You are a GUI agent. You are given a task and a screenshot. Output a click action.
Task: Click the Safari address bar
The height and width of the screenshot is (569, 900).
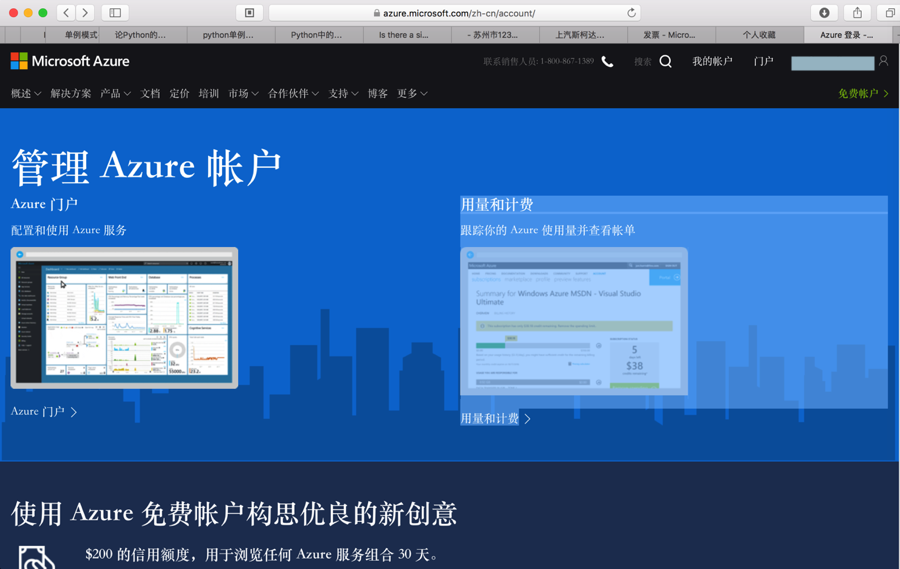pos(455,13)
